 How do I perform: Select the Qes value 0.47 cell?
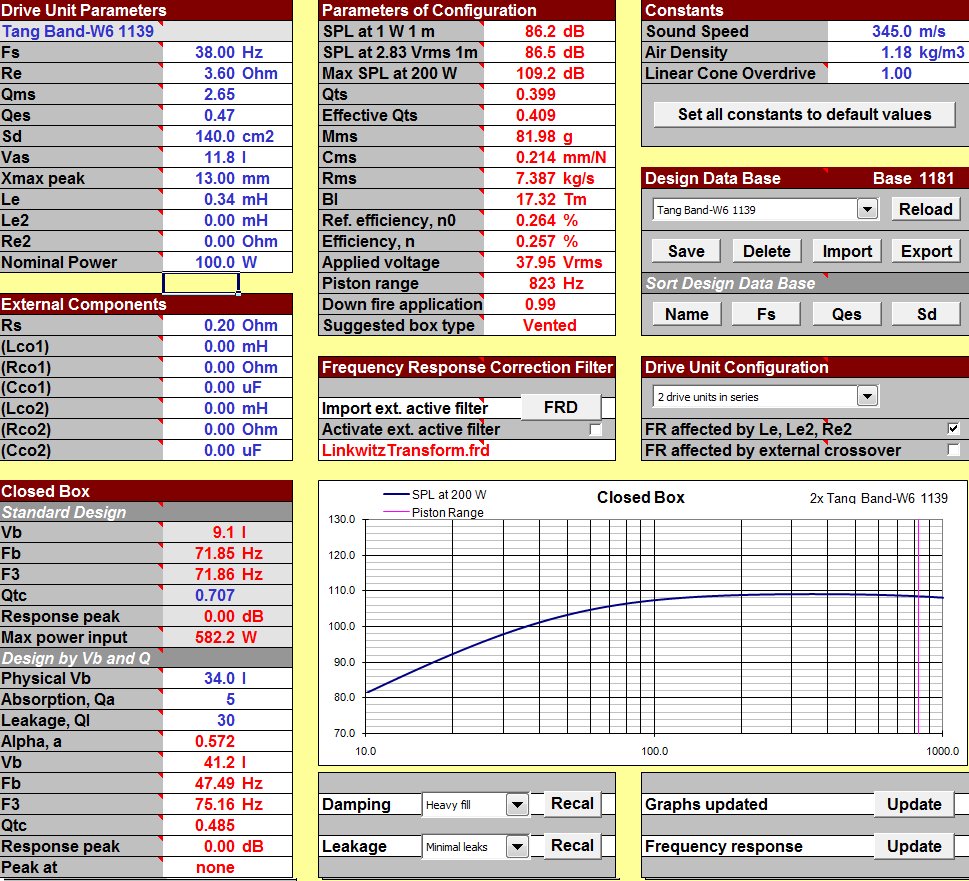(x=227, y=116)
